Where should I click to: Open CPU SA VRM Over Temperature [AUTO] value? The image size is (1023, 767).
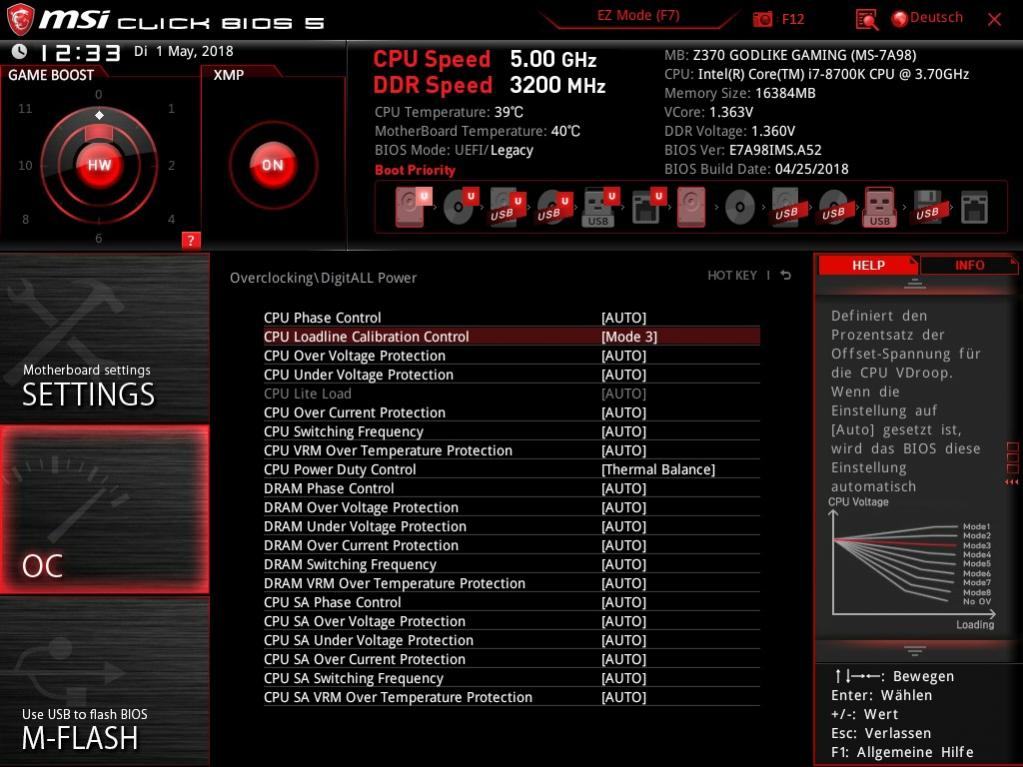pos(624,697)
